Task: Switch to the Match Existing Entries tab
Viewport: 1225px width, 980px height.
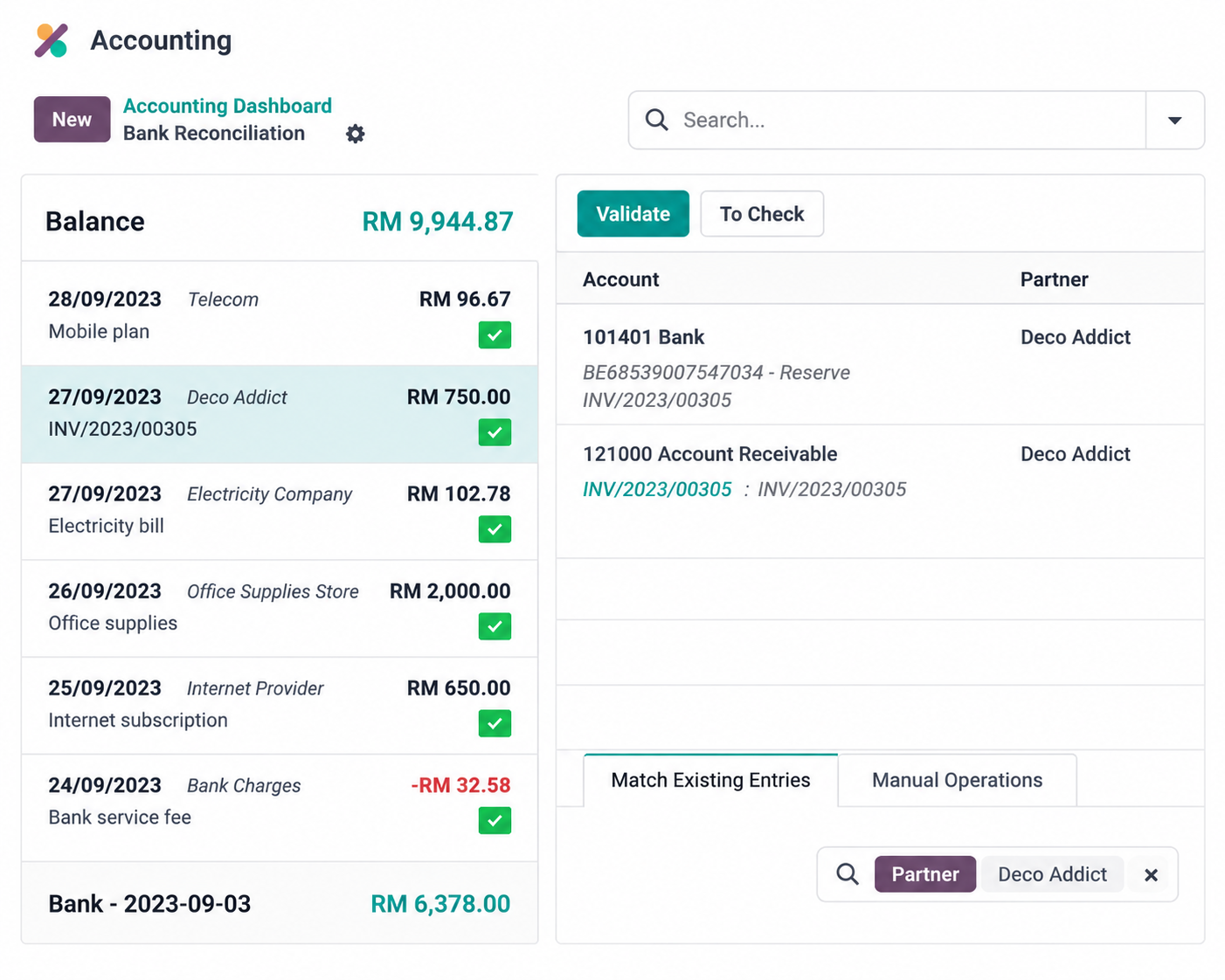Action: coord(710,780)
